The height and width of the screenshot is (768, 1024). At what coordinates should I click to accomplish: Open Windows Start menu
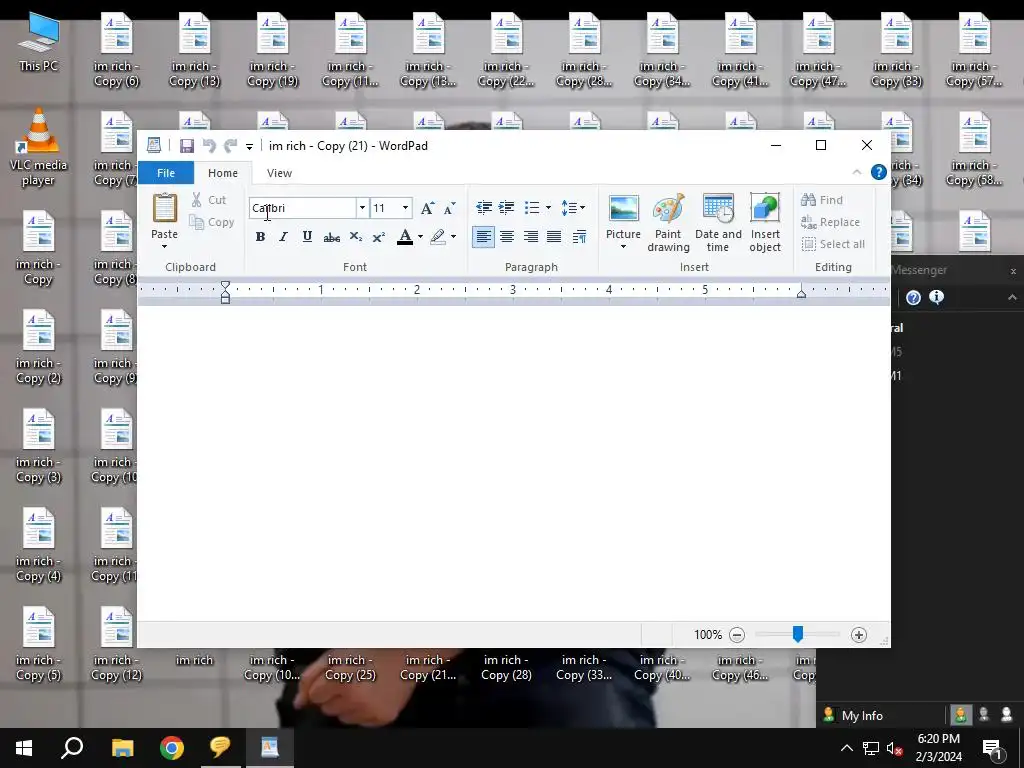[x=24, y=748]
